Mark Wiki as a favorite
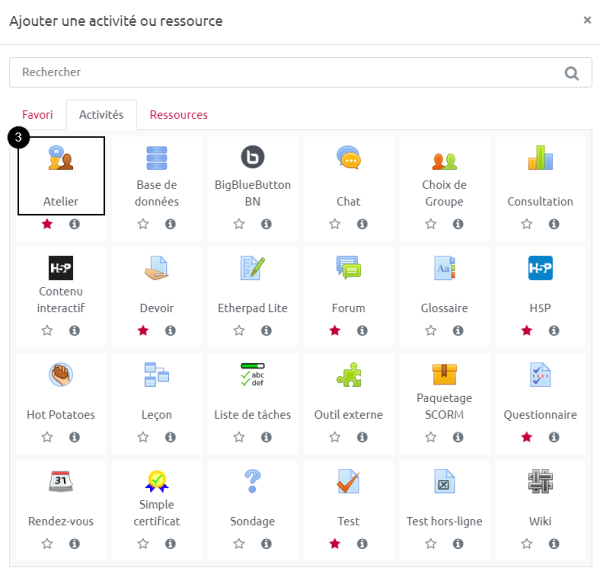This screenshot has width=600, height=571. [x=527, y=544]
